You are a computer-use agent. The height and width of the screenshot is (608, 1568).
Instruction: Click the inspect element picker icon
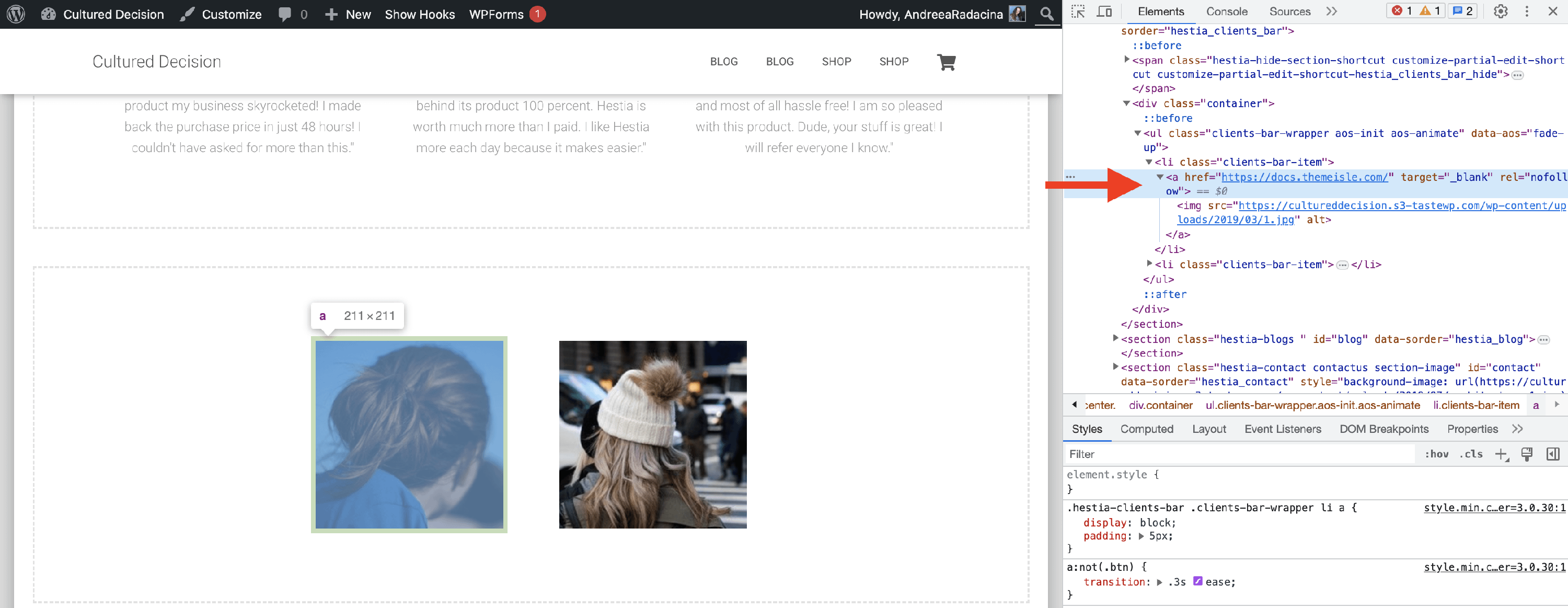(1078, 12)
